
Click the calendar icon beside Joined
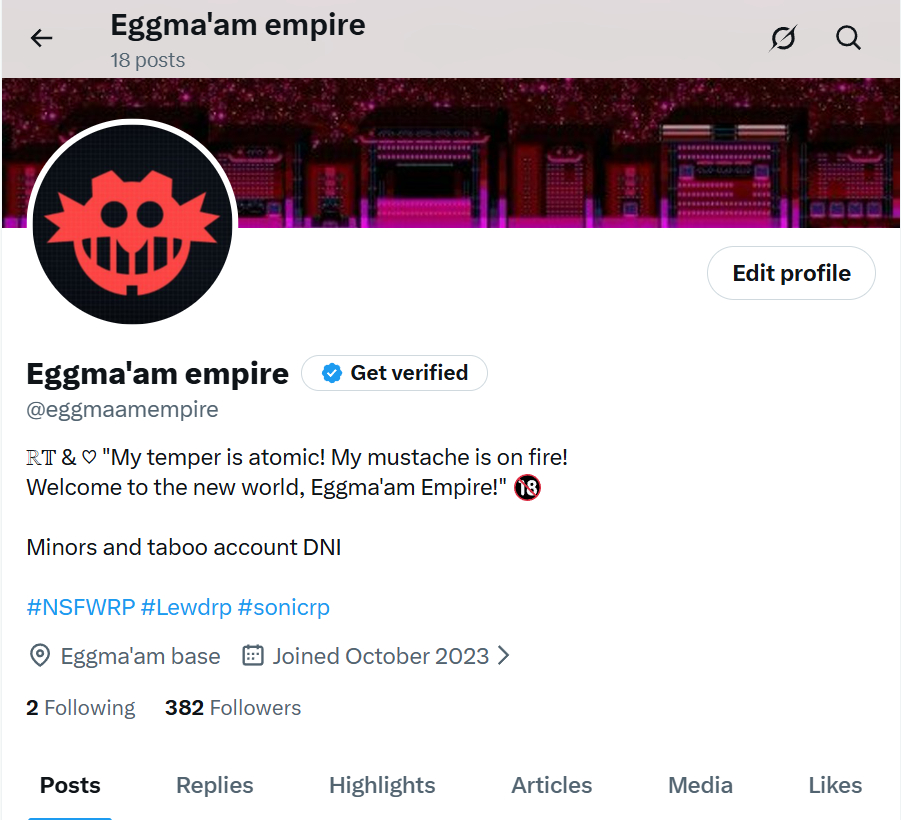click(253, 655)
